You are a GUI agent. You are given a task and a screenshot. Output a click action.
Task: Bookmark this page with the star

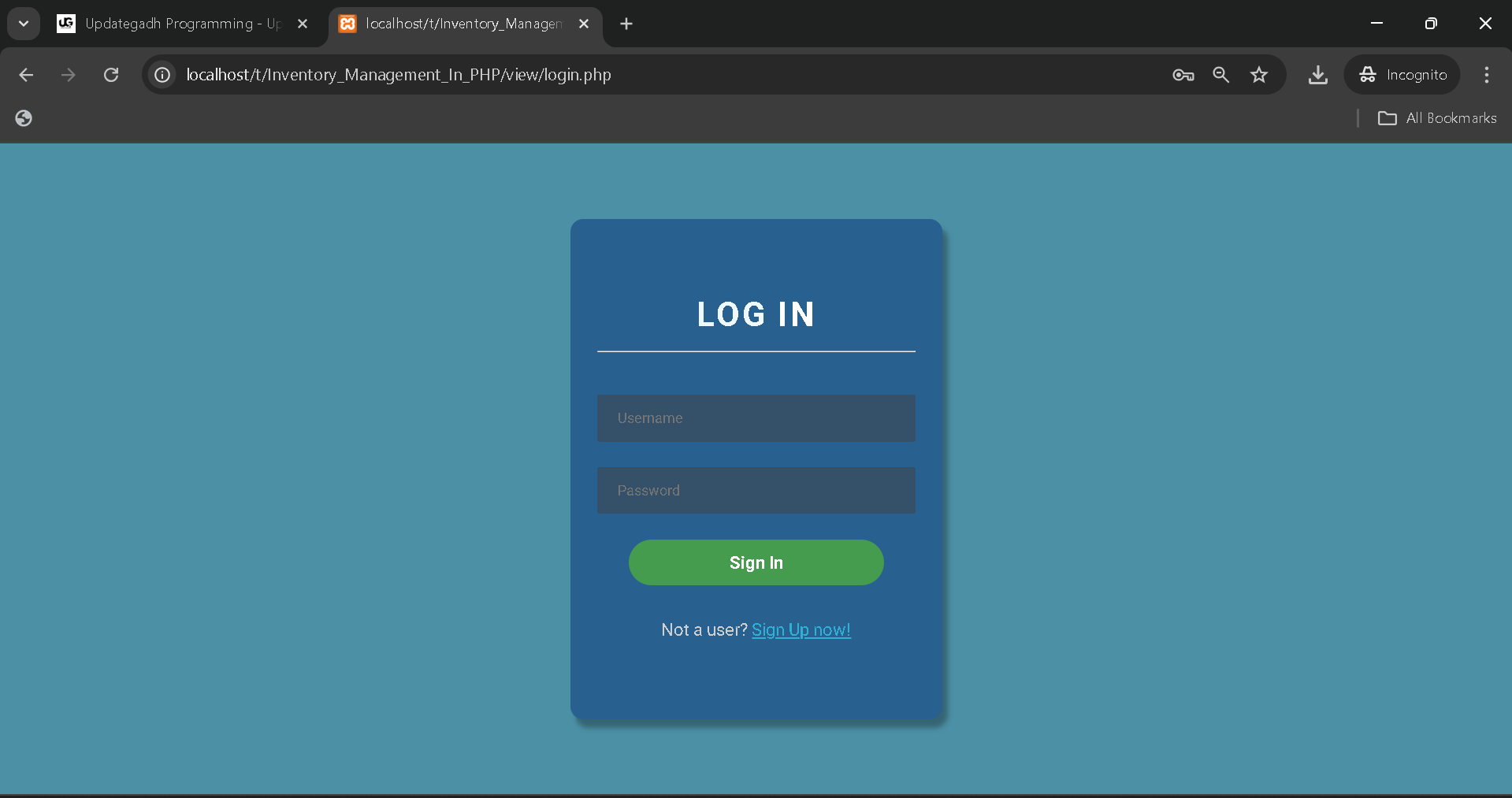click(1258, 75)
